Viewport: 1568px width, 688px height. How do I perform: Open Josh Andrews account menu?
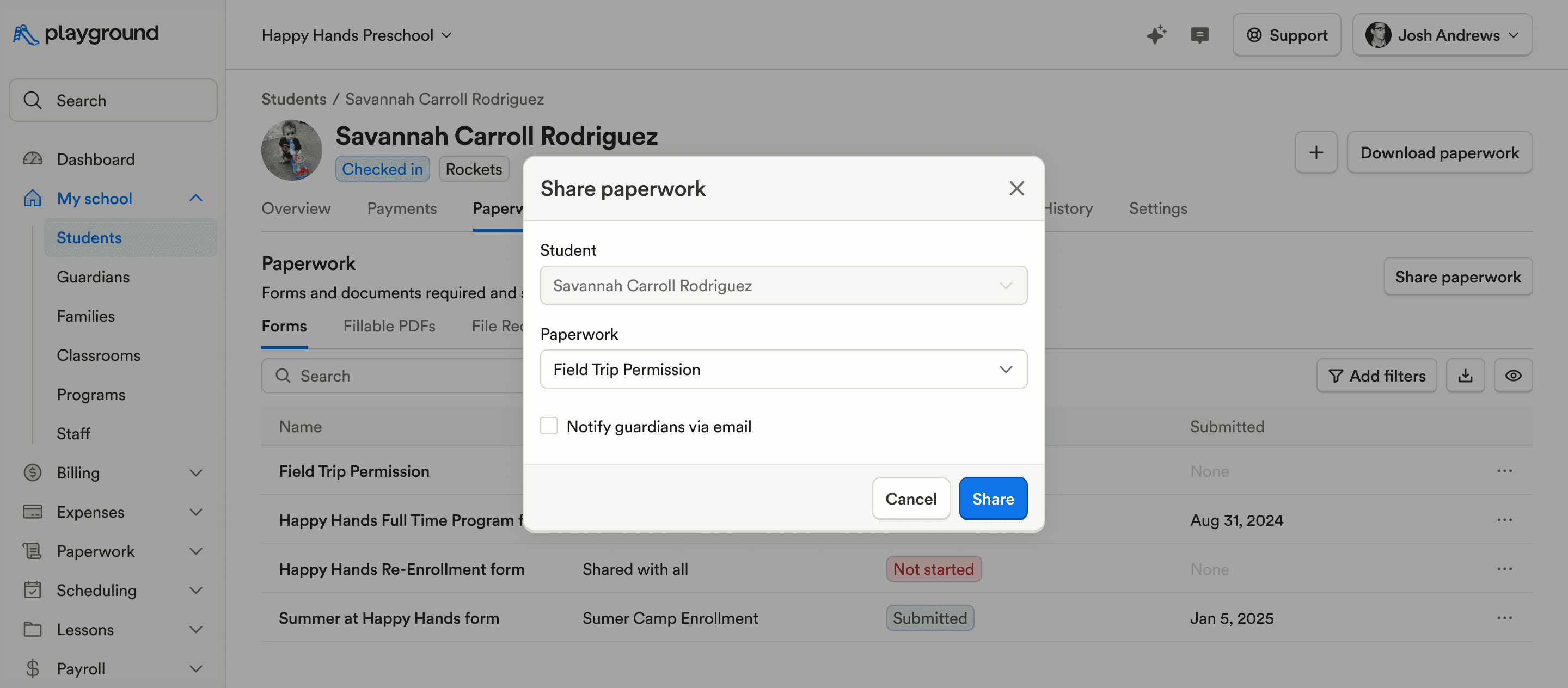(x=1442, y=35)
